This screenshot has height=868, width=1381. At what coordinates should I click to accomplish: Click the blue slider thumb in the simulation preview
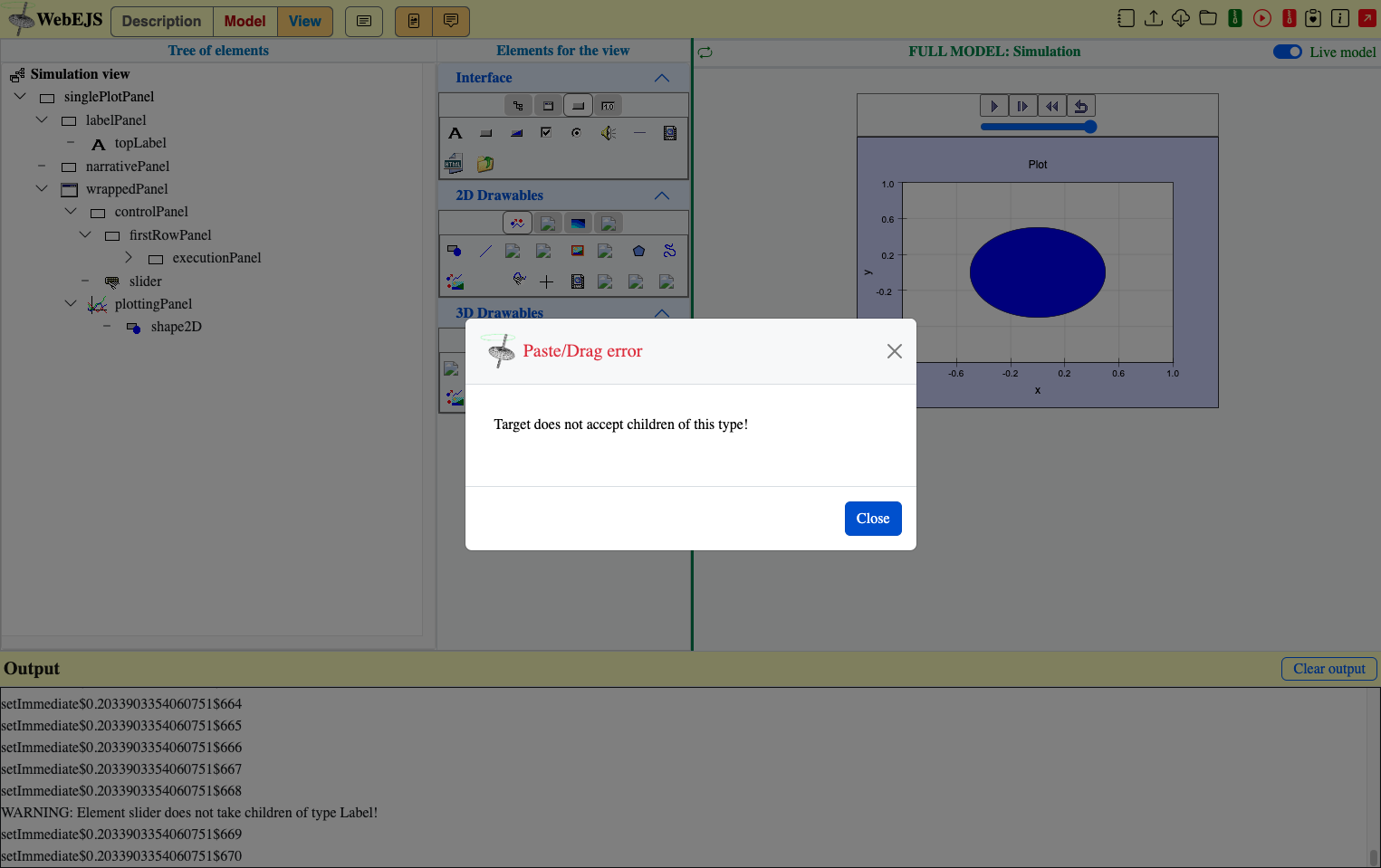coord(1090,127)
